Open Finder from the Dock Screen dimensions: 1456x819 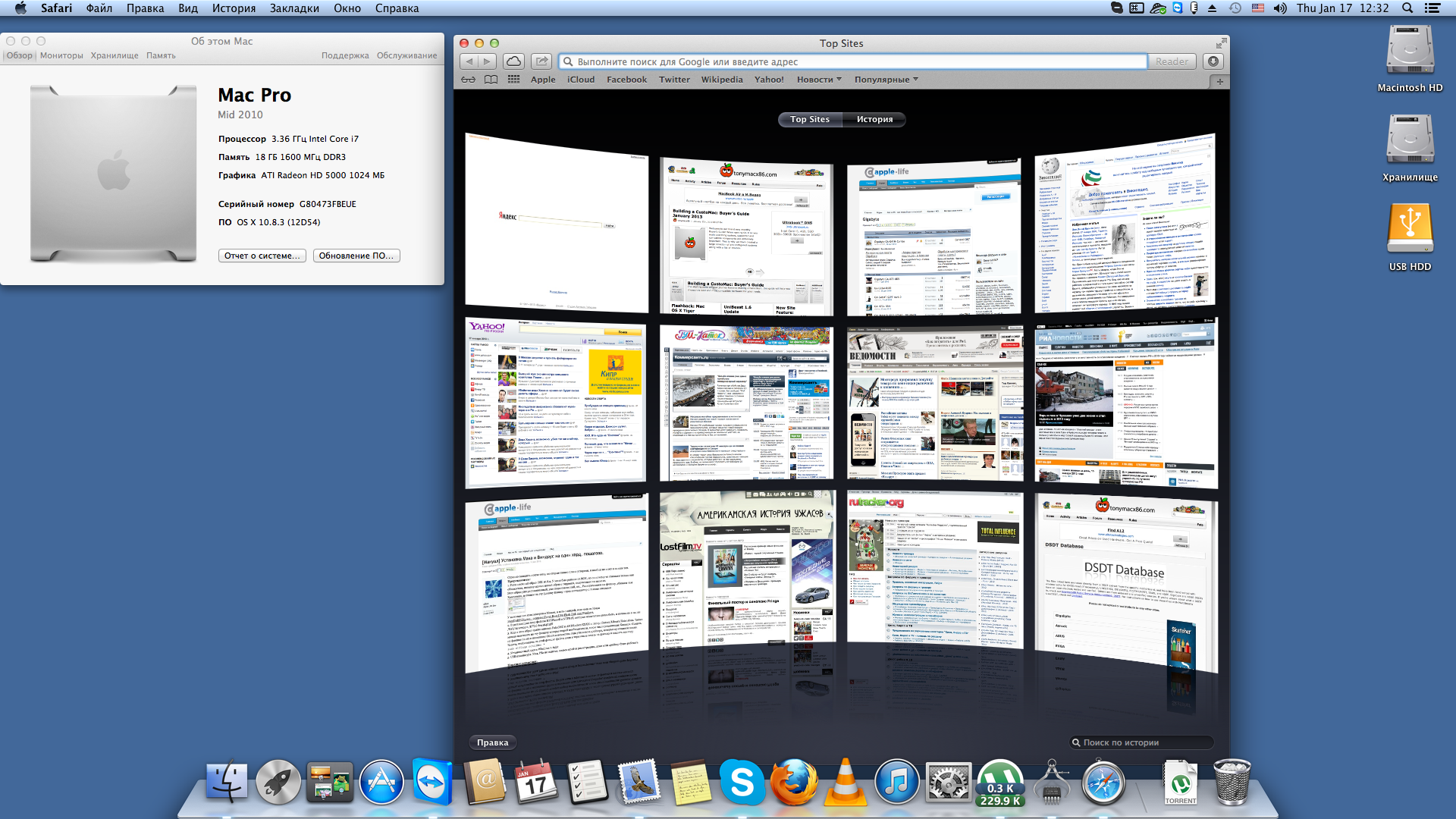226,782
